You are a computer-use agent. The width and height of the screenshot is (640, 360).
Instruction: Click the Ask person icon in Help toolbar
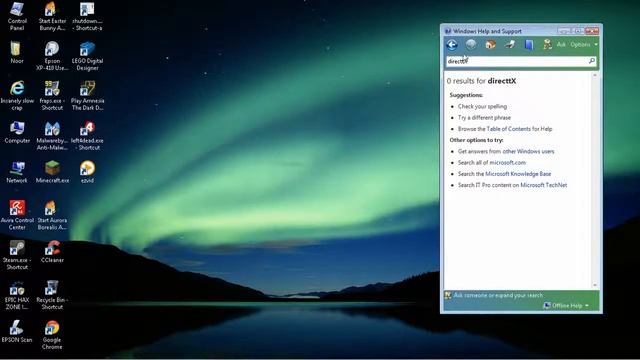[547, 44]
